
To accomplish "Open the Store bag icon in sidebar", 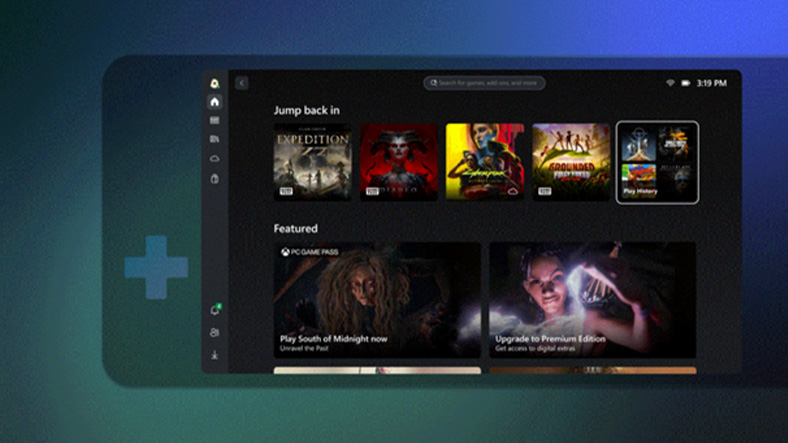I will (214, 179).
